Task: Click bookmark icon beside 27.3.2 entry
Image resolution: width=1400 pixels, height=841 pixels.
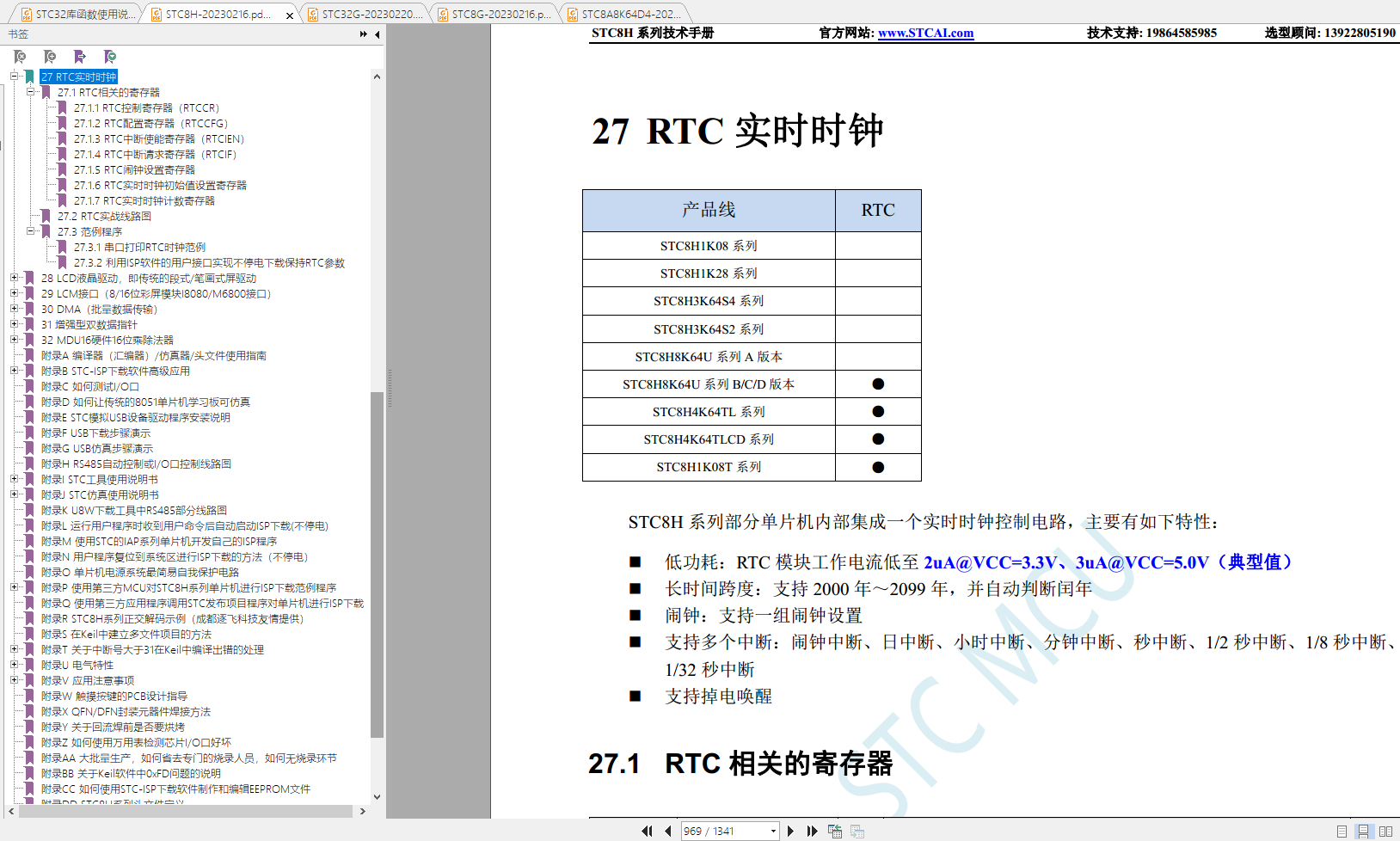Action: coord(62,262)
